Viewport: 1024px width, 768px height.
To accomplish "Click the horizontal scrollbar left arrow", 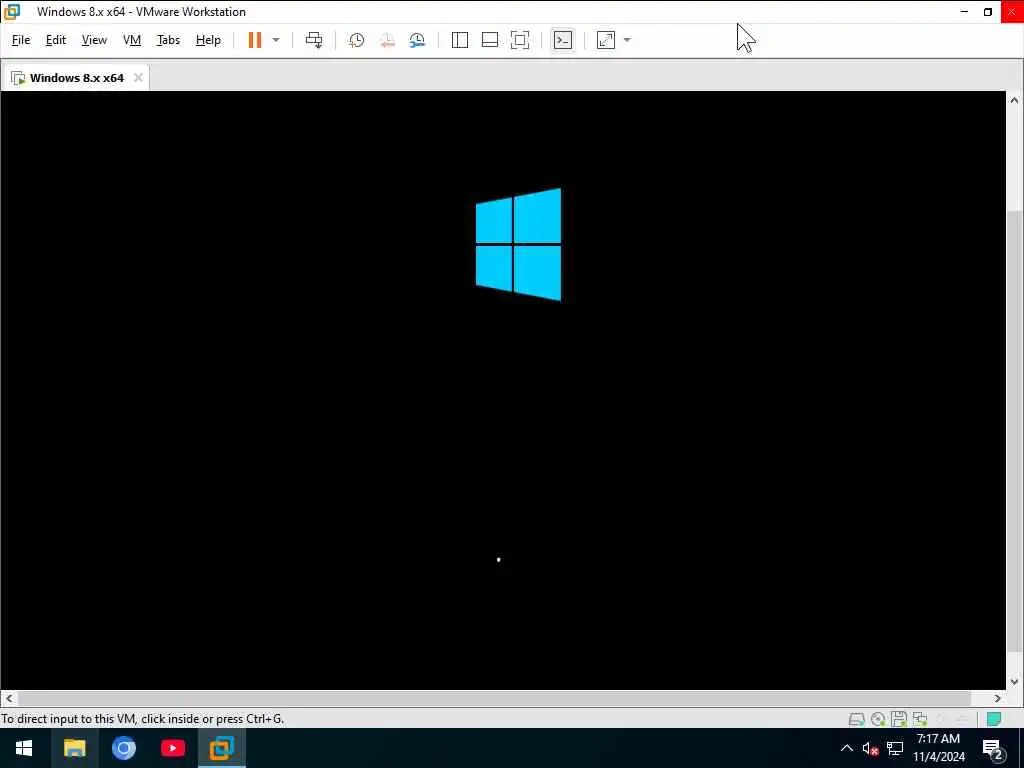I will (8, 698).
